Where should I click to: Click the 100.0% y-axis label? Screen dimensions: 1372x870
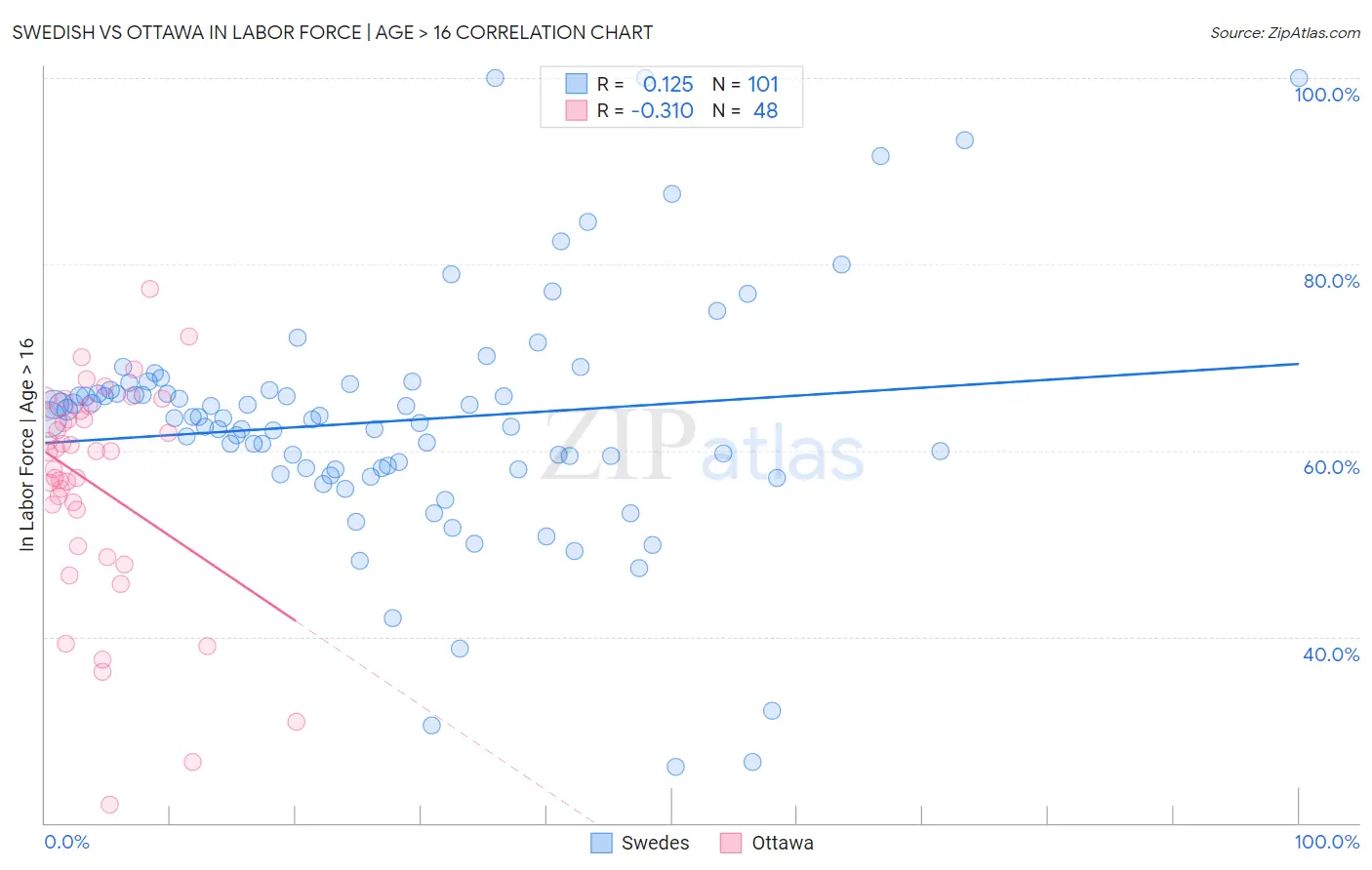click(x=1327, y=95)
